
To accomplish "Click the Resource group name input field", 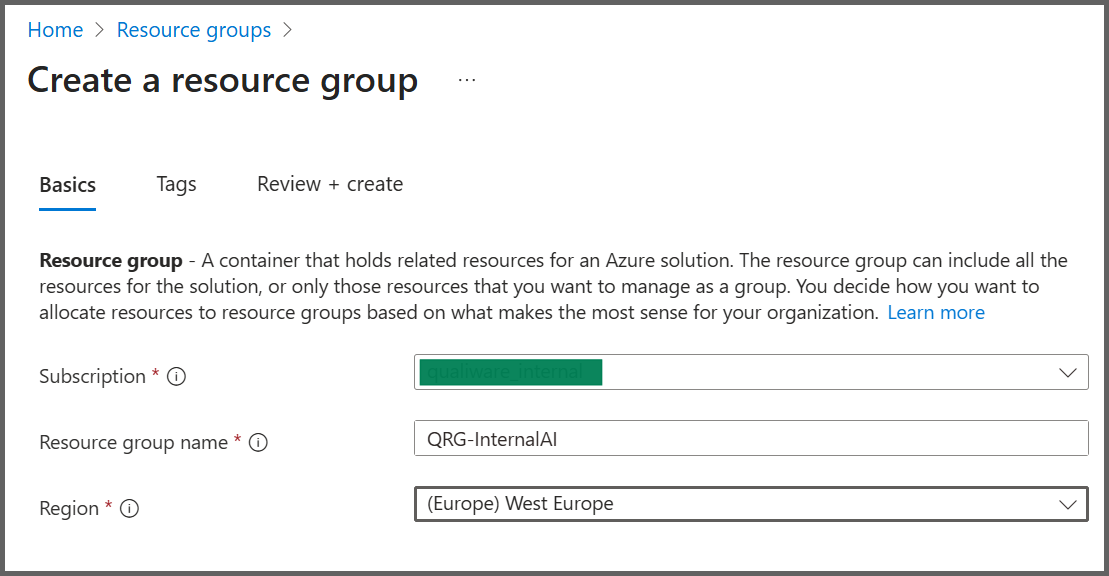I will click(x=750, y=437).
